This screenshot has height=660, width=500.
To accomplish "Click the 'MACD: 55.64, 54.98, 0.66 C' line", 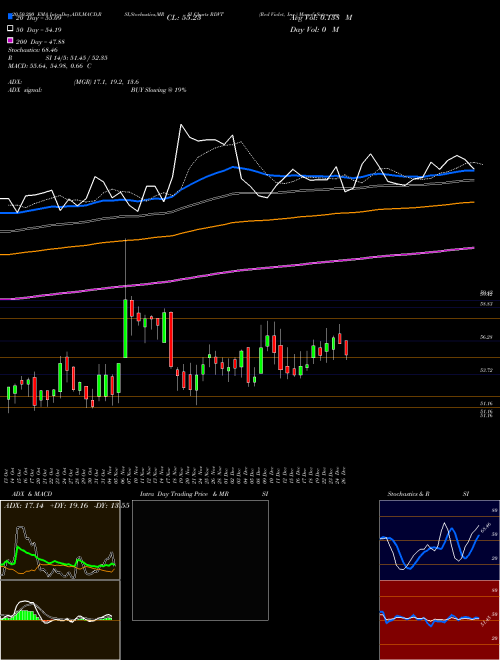I will click(50, 66).
